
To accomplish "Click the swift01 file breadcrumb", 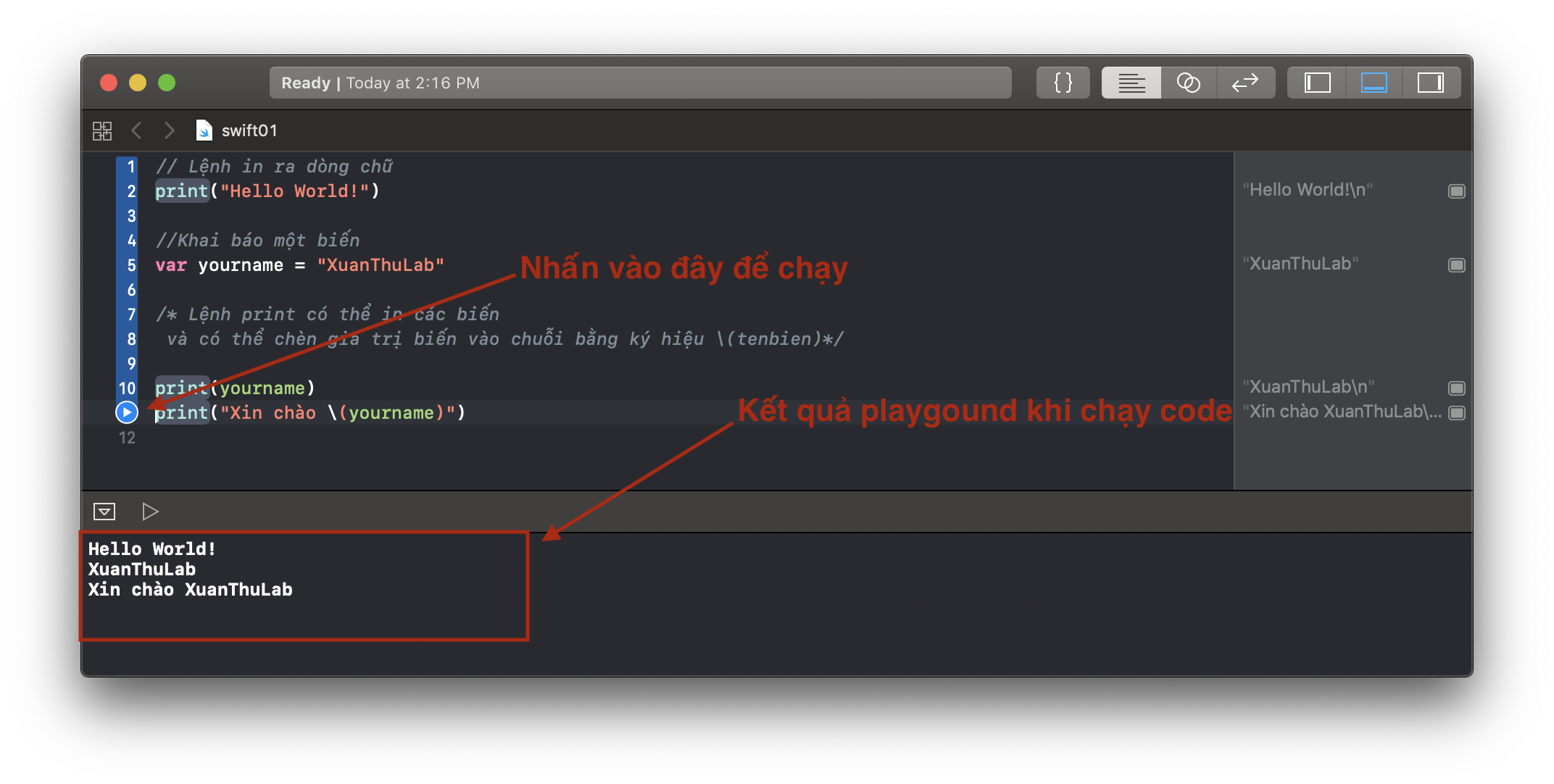I will coord(248,130).
